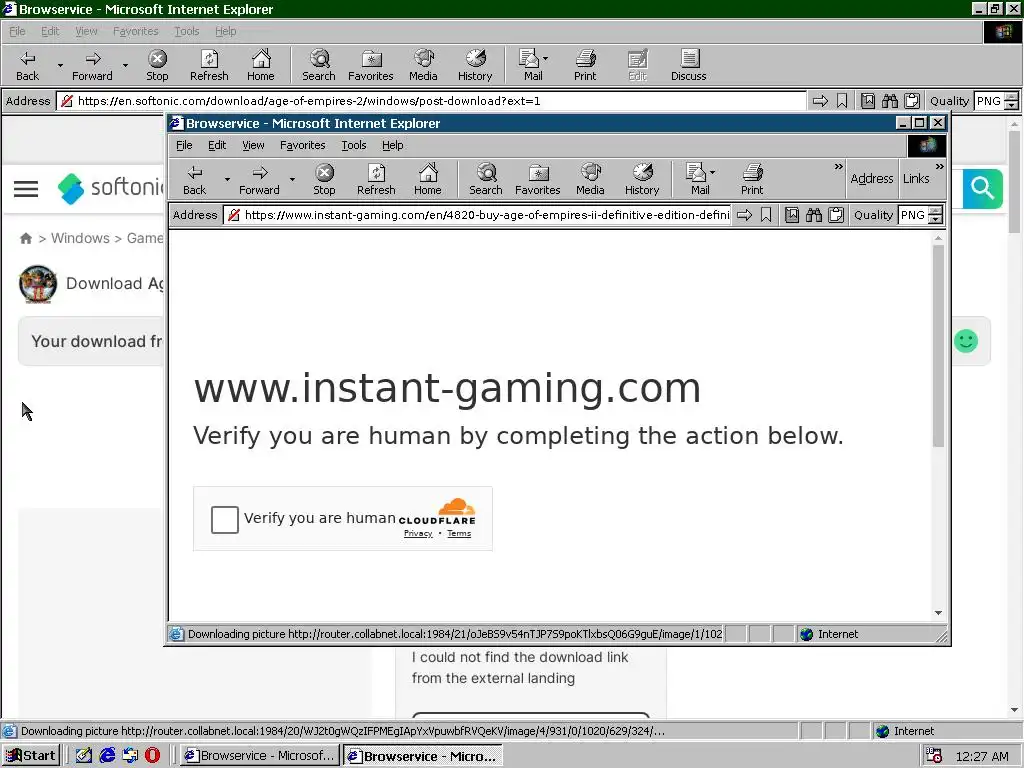The width and height of the screenshot is (1024, 768).
Task: Click the softonic green search button
Action: [982, 189]
